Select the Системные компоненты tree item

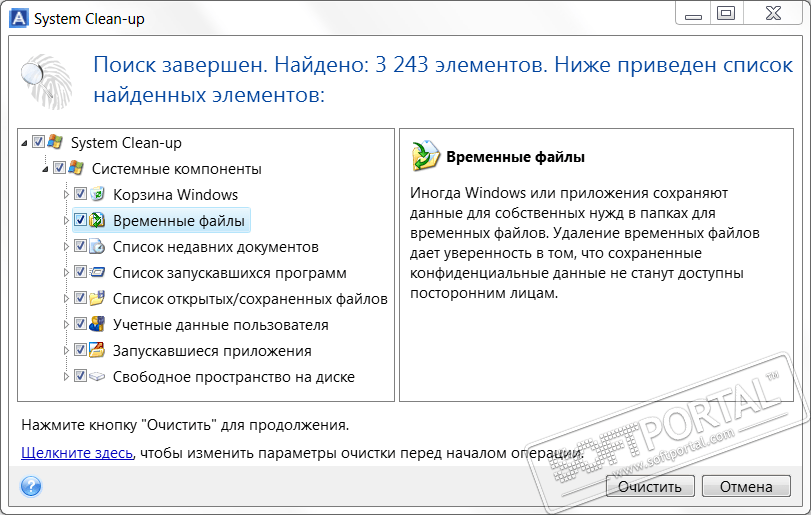[x=176, y=169]
